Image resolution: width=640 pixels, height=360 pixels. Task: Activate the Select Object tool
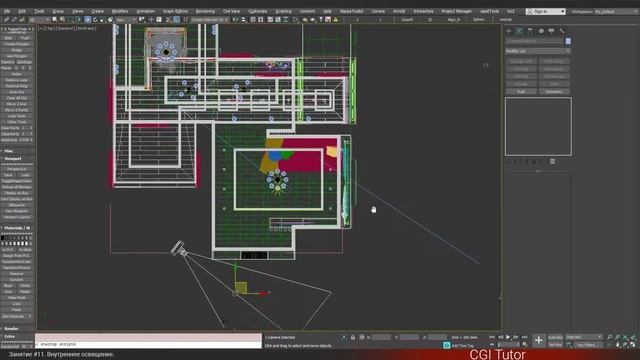55,20
